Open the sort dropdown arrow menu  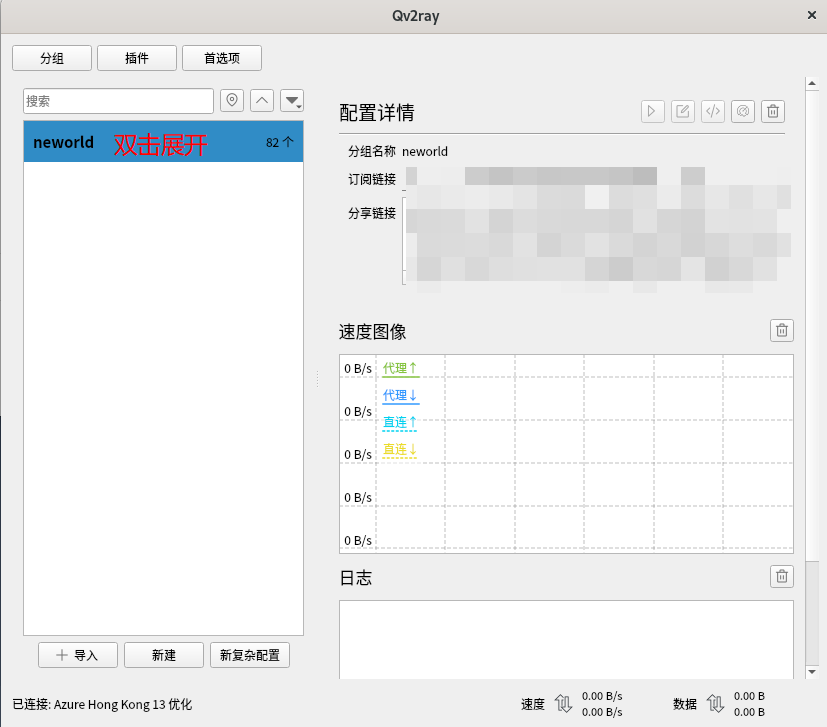pos(292,100)
